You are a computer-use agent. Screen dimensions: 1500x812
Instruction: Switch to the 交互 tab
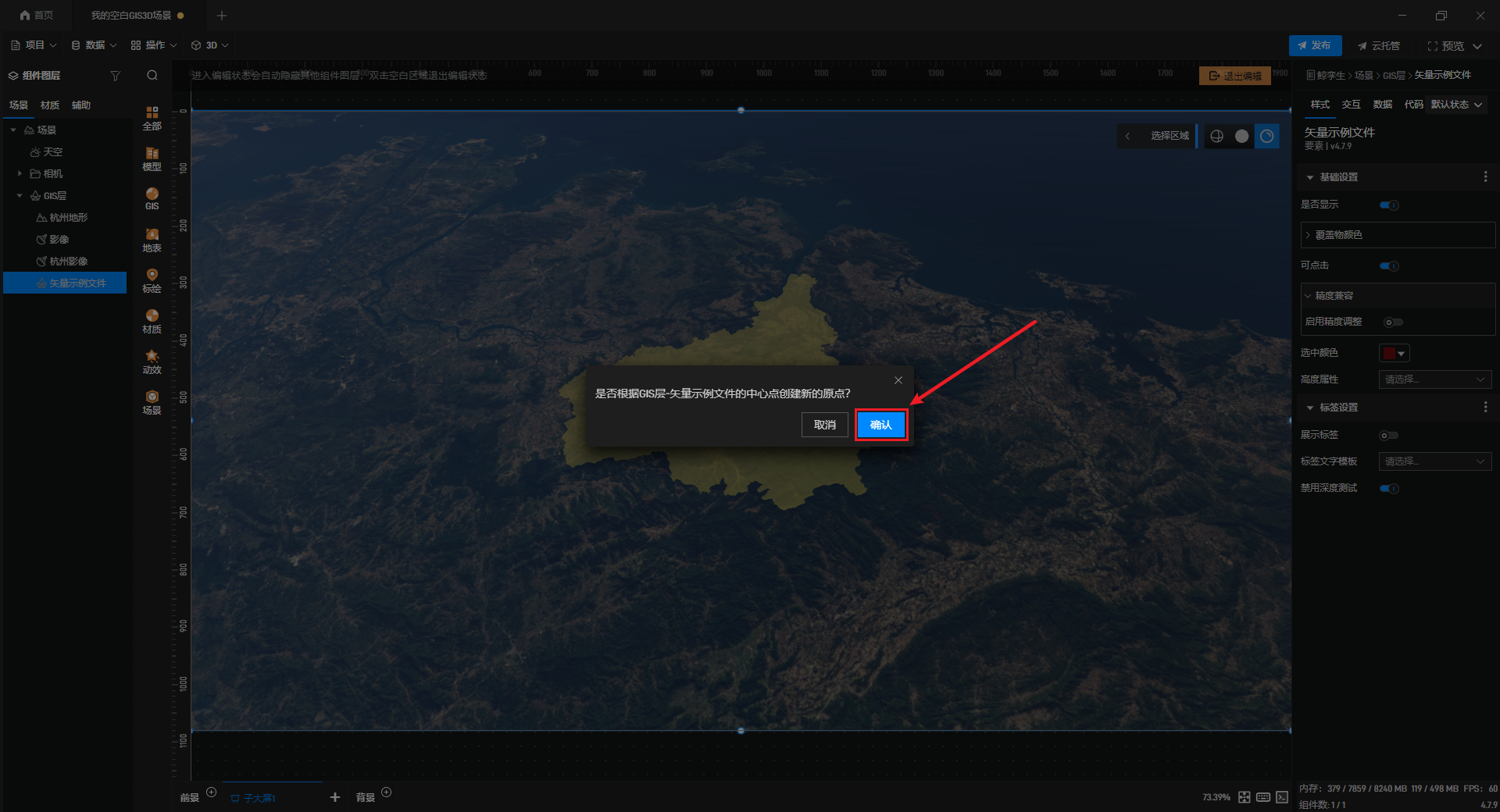[1351, 105]
